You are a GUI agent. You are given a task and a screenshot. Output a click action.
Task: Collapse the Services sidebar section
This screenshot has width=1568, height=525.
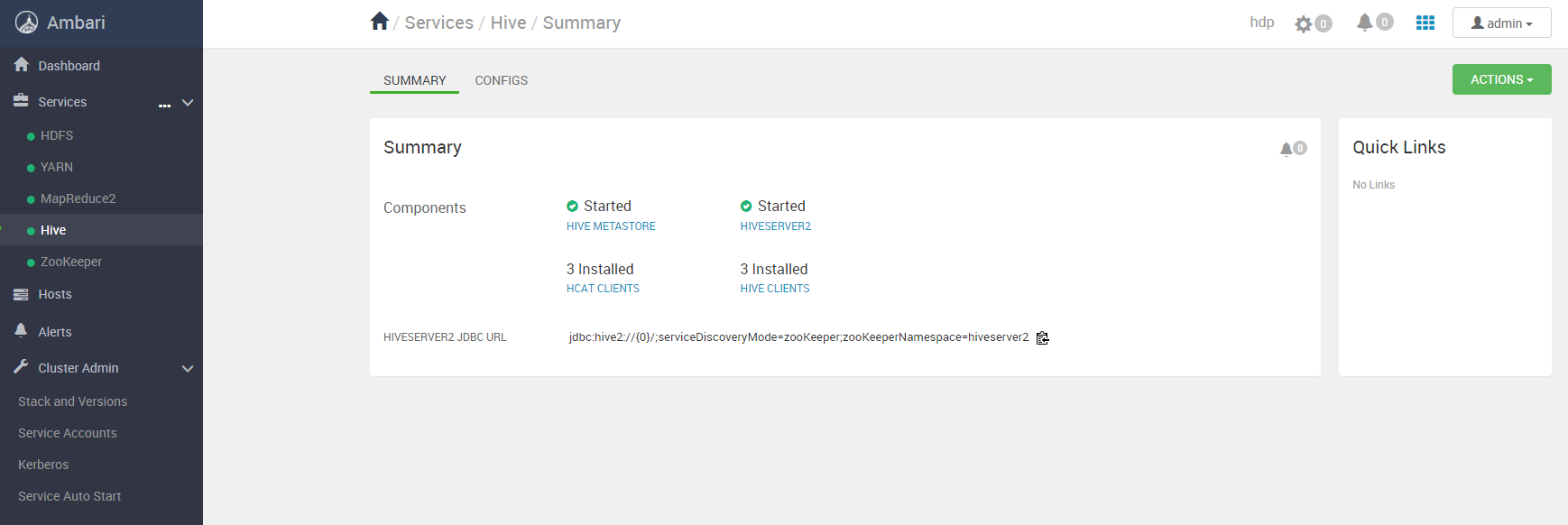coord(188,103)
